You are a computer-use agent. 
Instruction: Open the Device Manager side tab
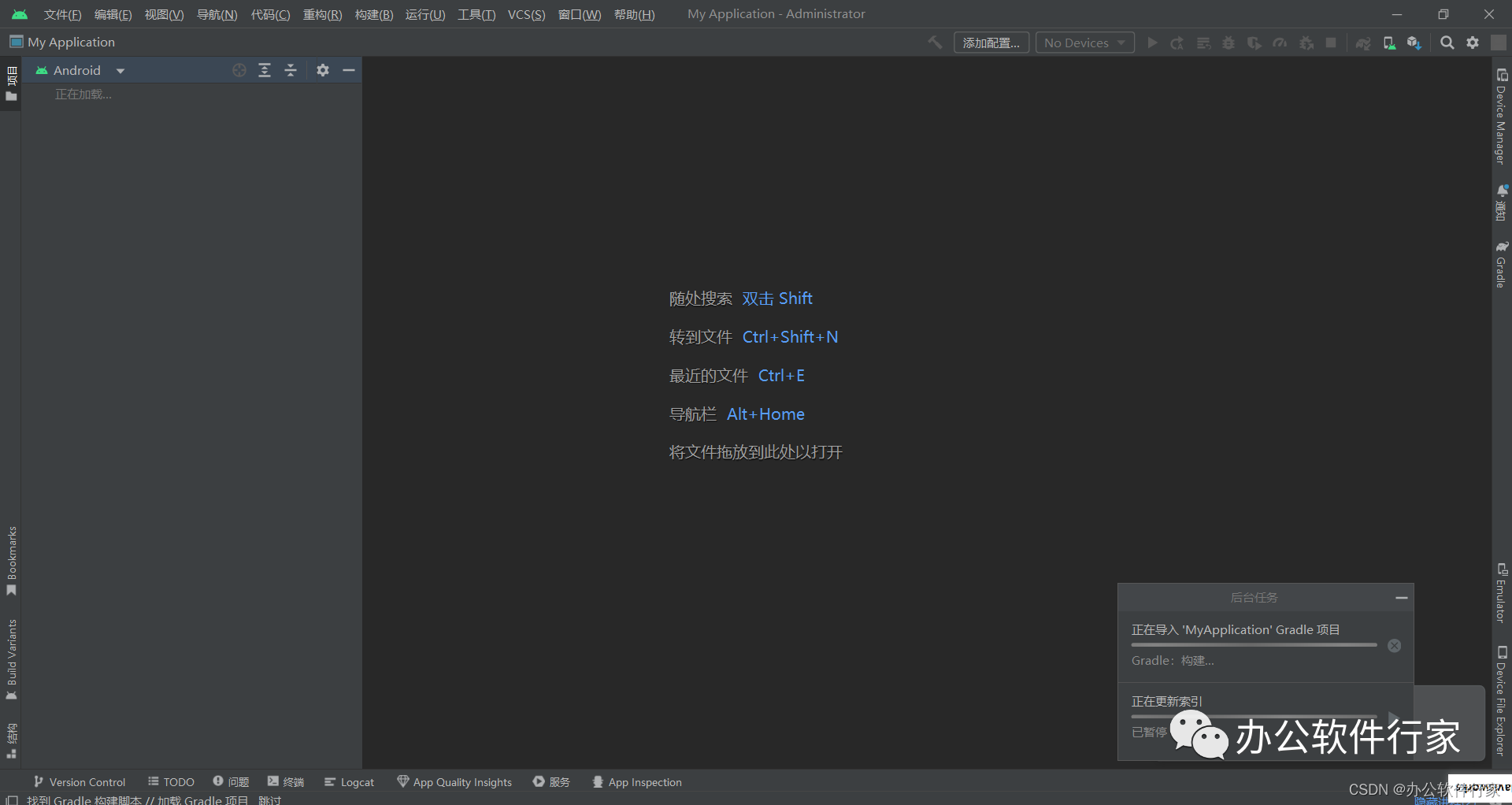point(1502,117)
